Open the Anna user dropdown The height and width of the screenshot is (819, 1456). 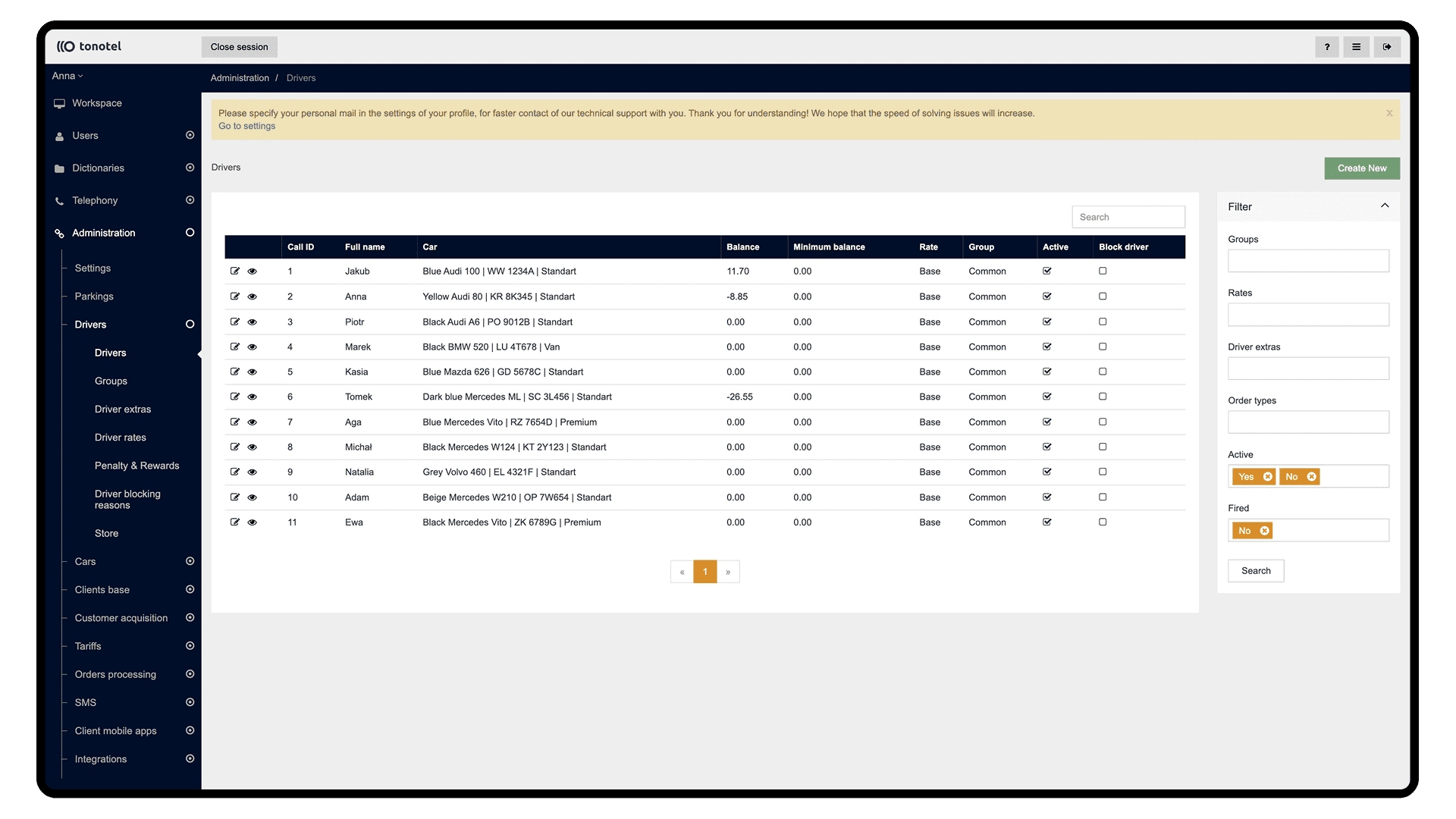(x=67, y=76)
